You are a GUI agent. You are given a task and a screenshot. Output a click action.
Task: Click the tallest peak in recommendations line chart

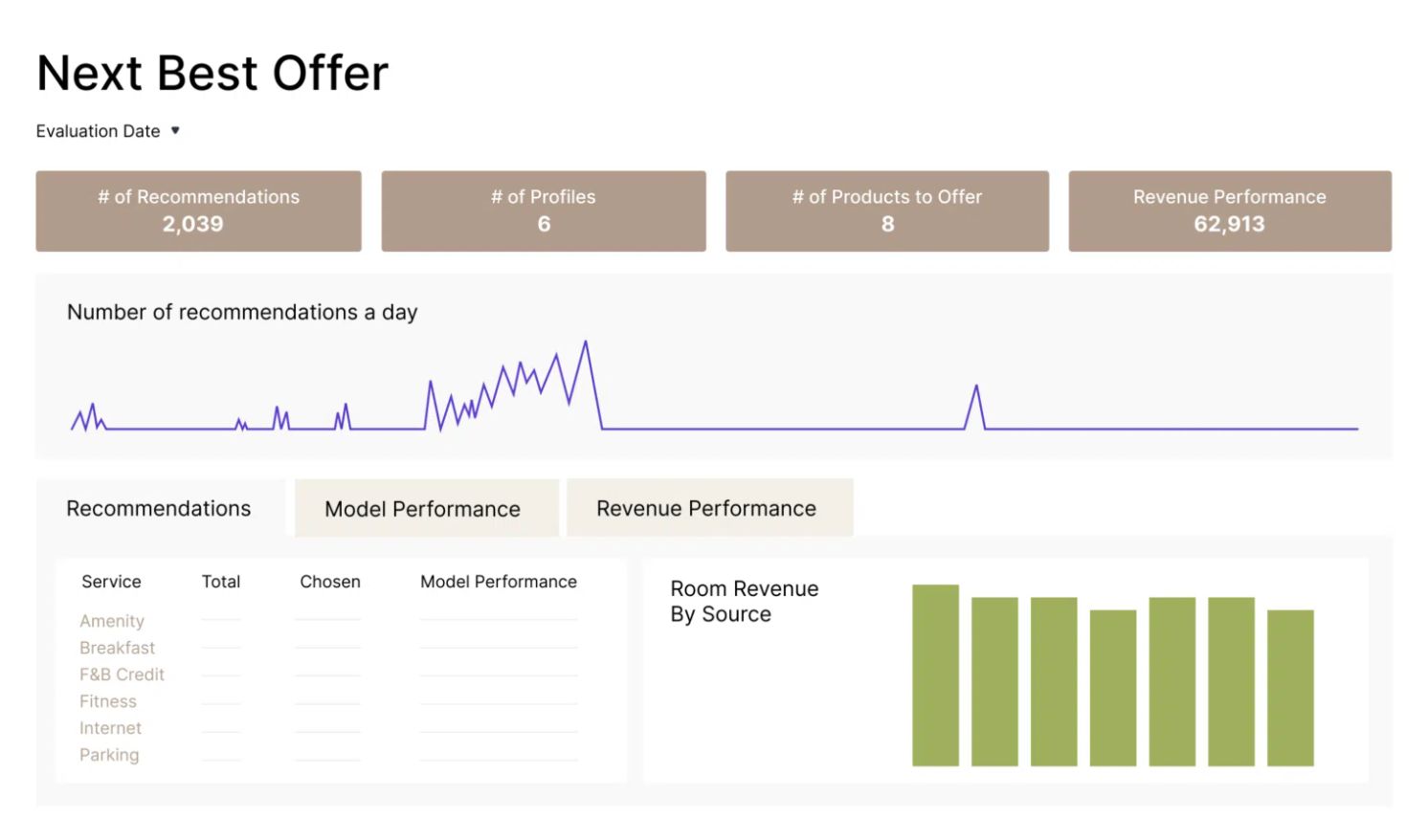click(x=586, y=343)
